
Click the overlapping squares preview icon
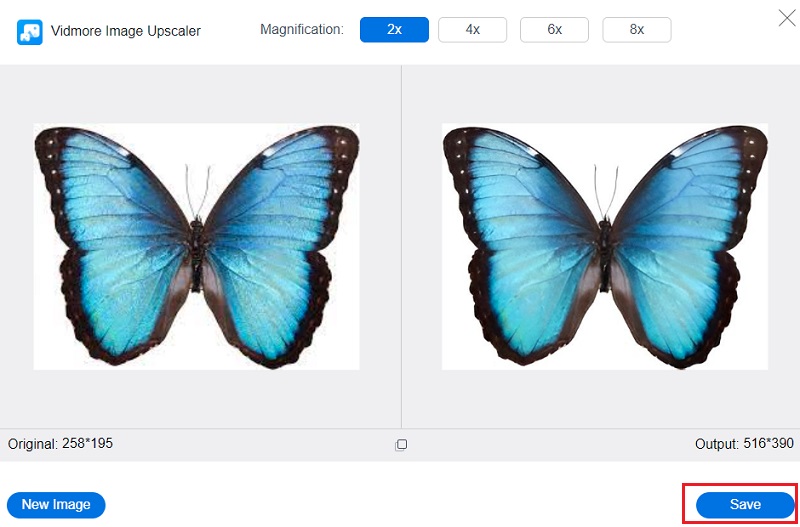[401, 445]
